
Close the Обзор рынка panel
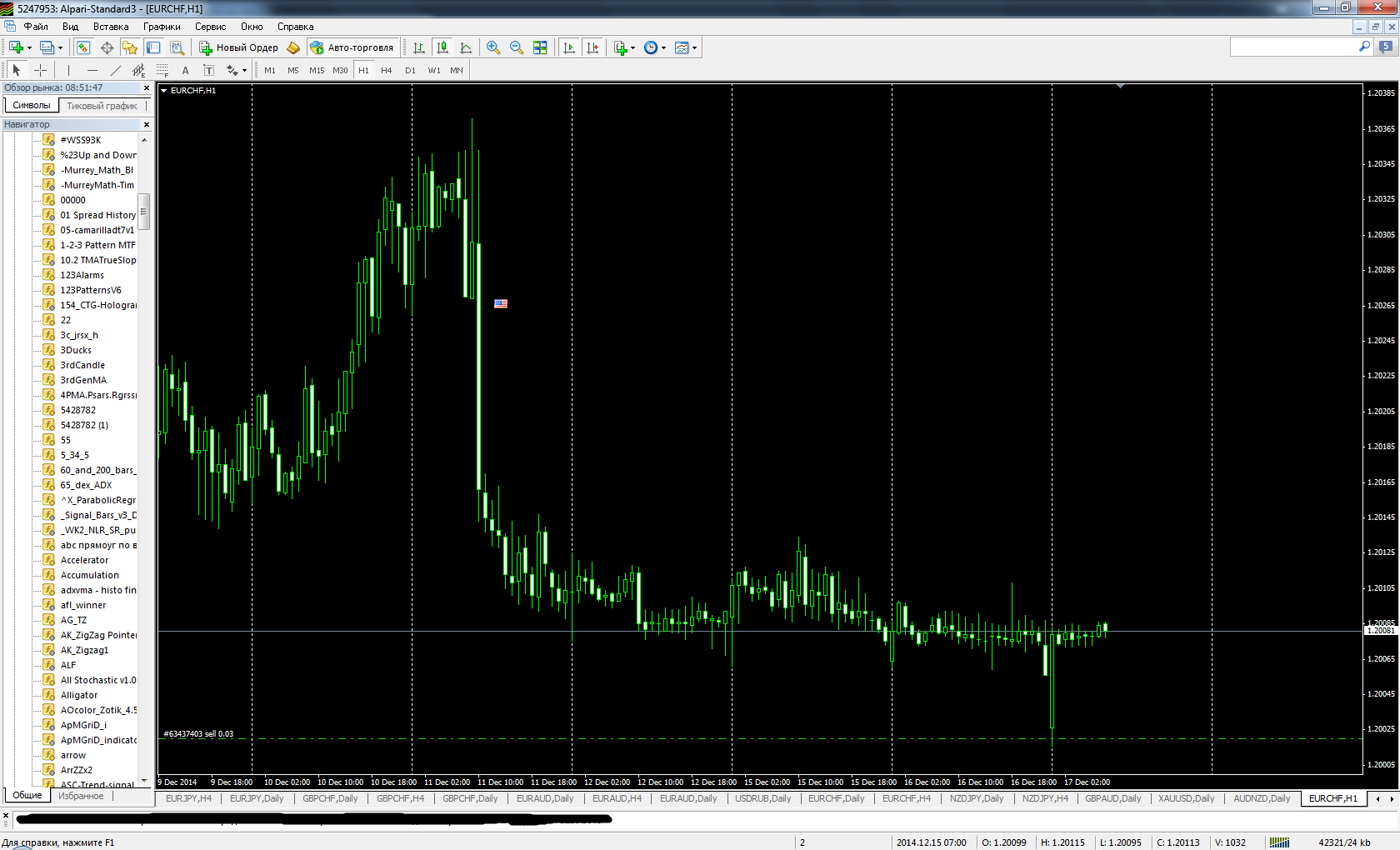[147, 87]
